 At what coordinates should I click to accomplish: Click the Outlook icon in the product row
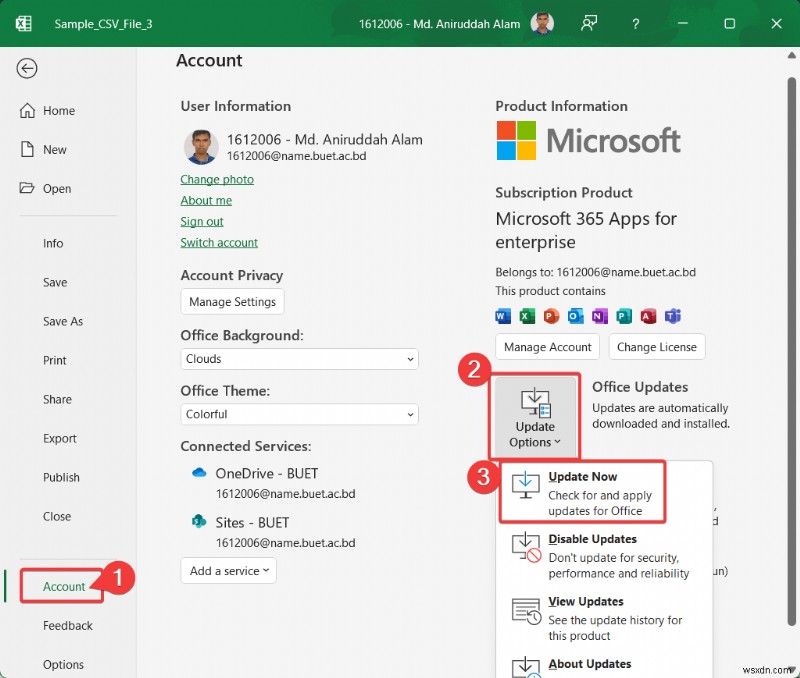574,315
